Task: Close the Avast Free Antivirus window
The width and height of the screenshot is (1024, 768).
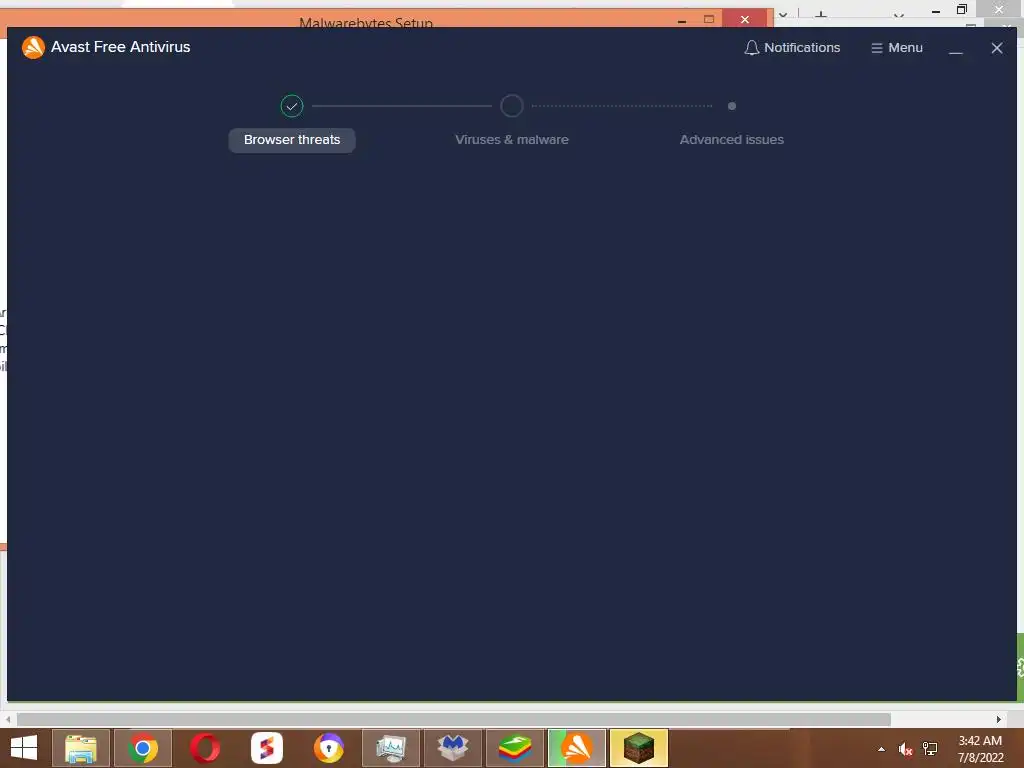Action: 997,48
